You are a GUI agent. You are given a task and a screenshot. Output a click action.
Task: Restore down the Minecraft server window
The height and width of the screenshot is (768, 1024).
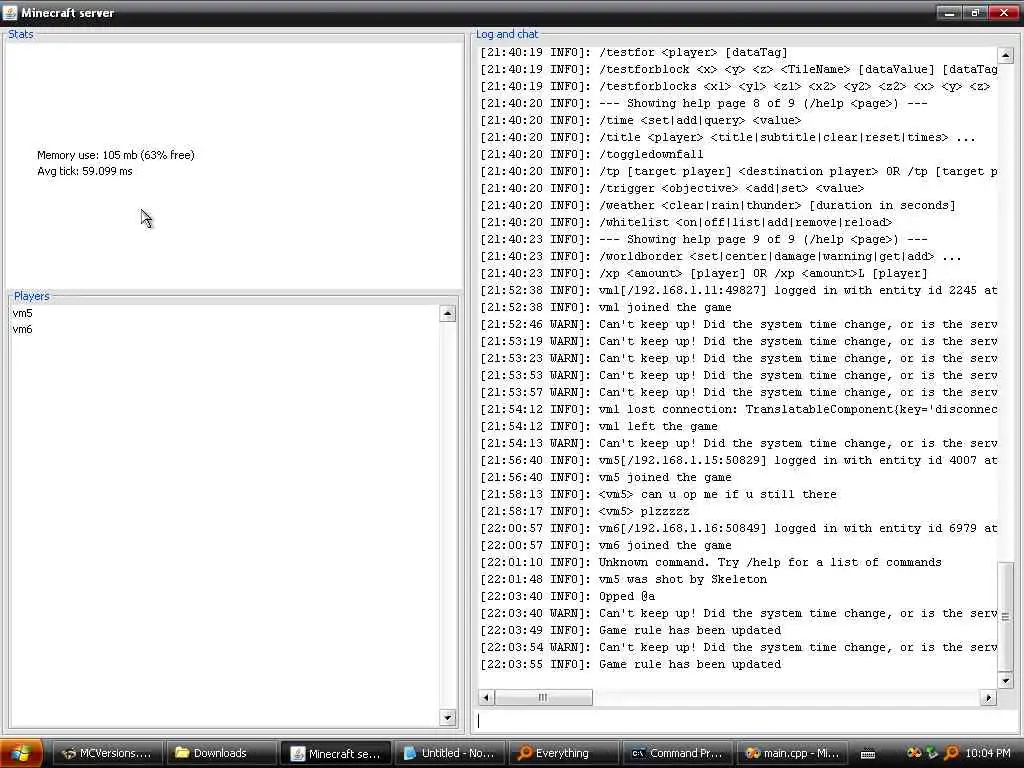coord(976,12)
